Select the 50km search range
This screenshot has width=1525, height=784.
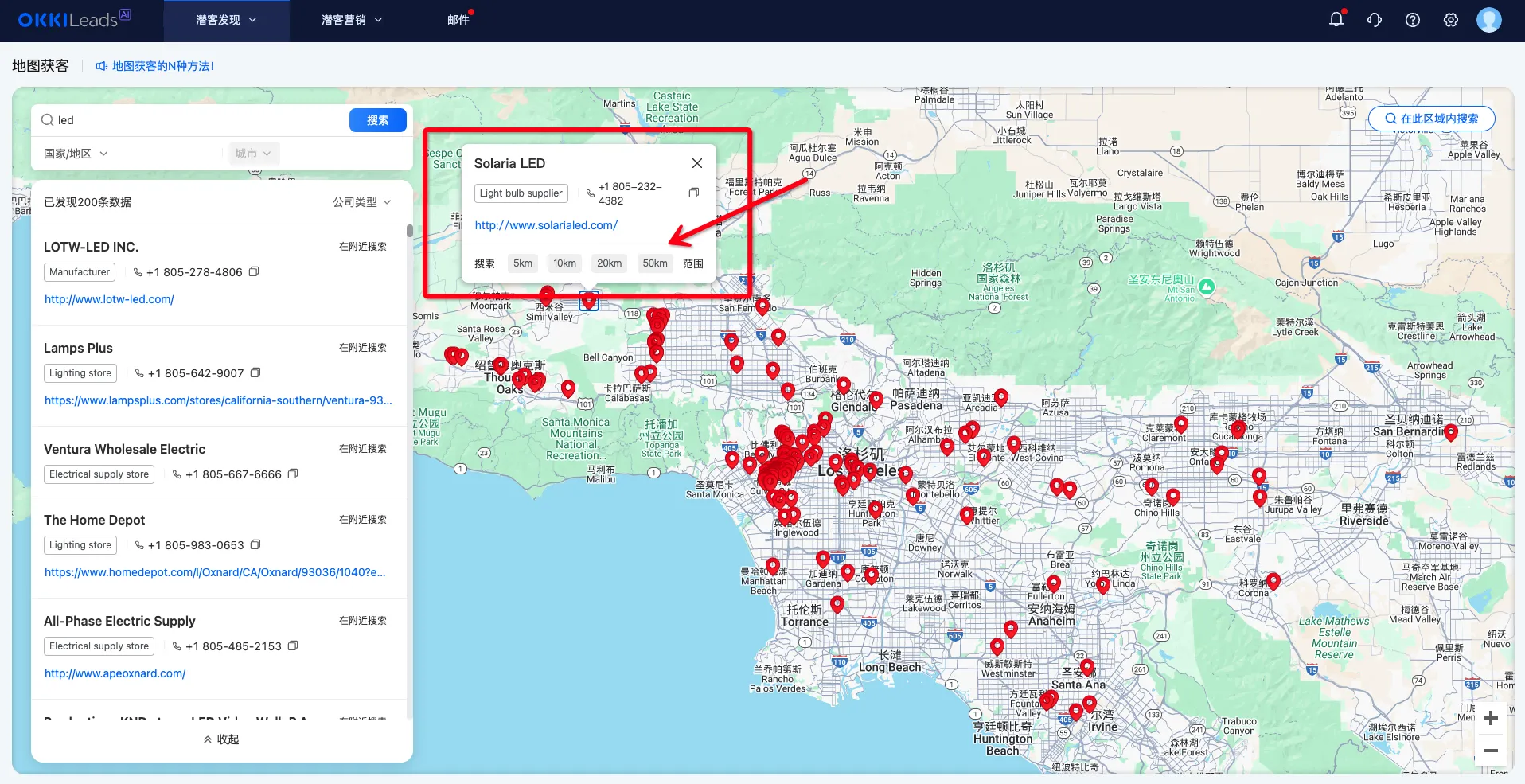(x=655, y=263)
